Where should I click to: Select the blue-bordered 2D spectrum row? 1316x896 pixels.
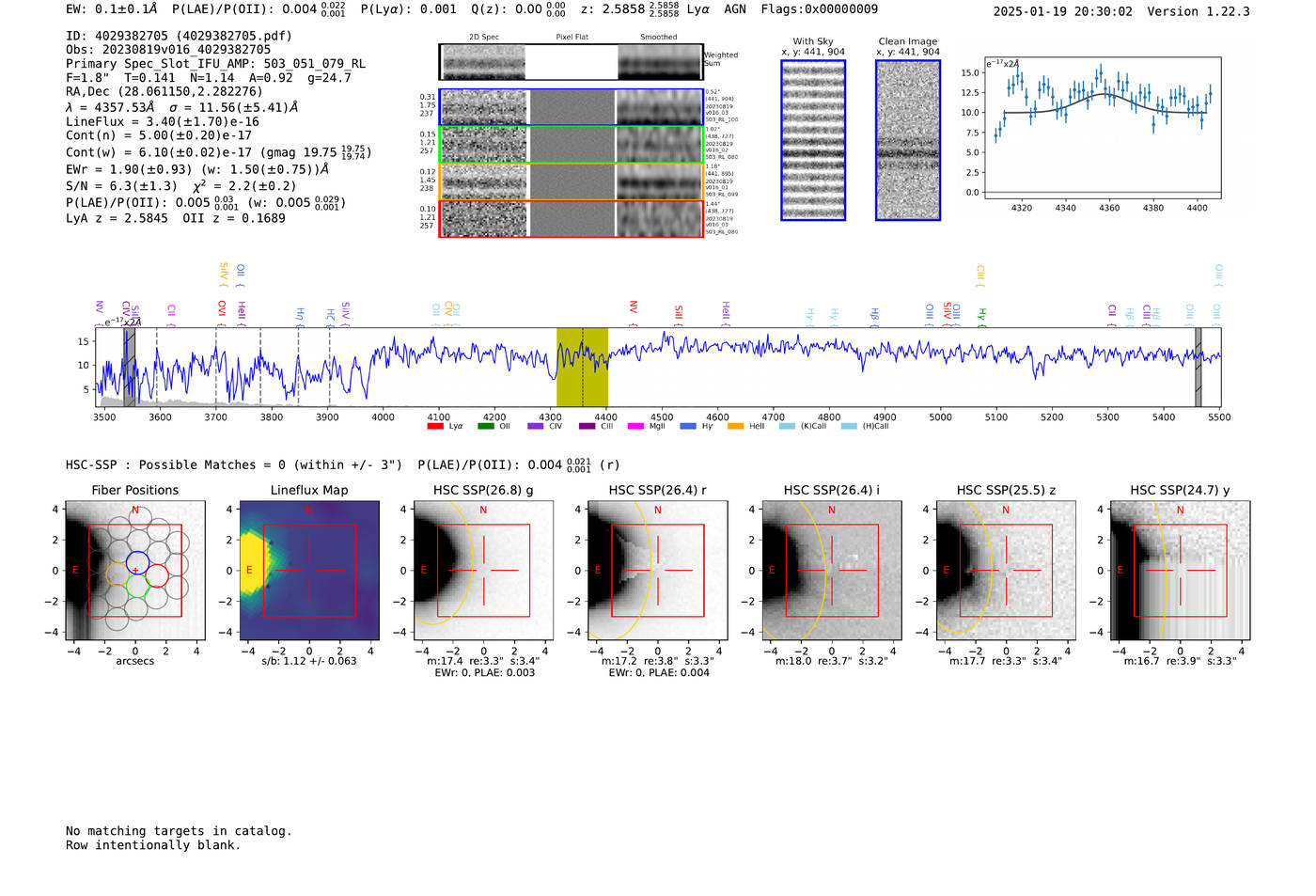[571, 107]
